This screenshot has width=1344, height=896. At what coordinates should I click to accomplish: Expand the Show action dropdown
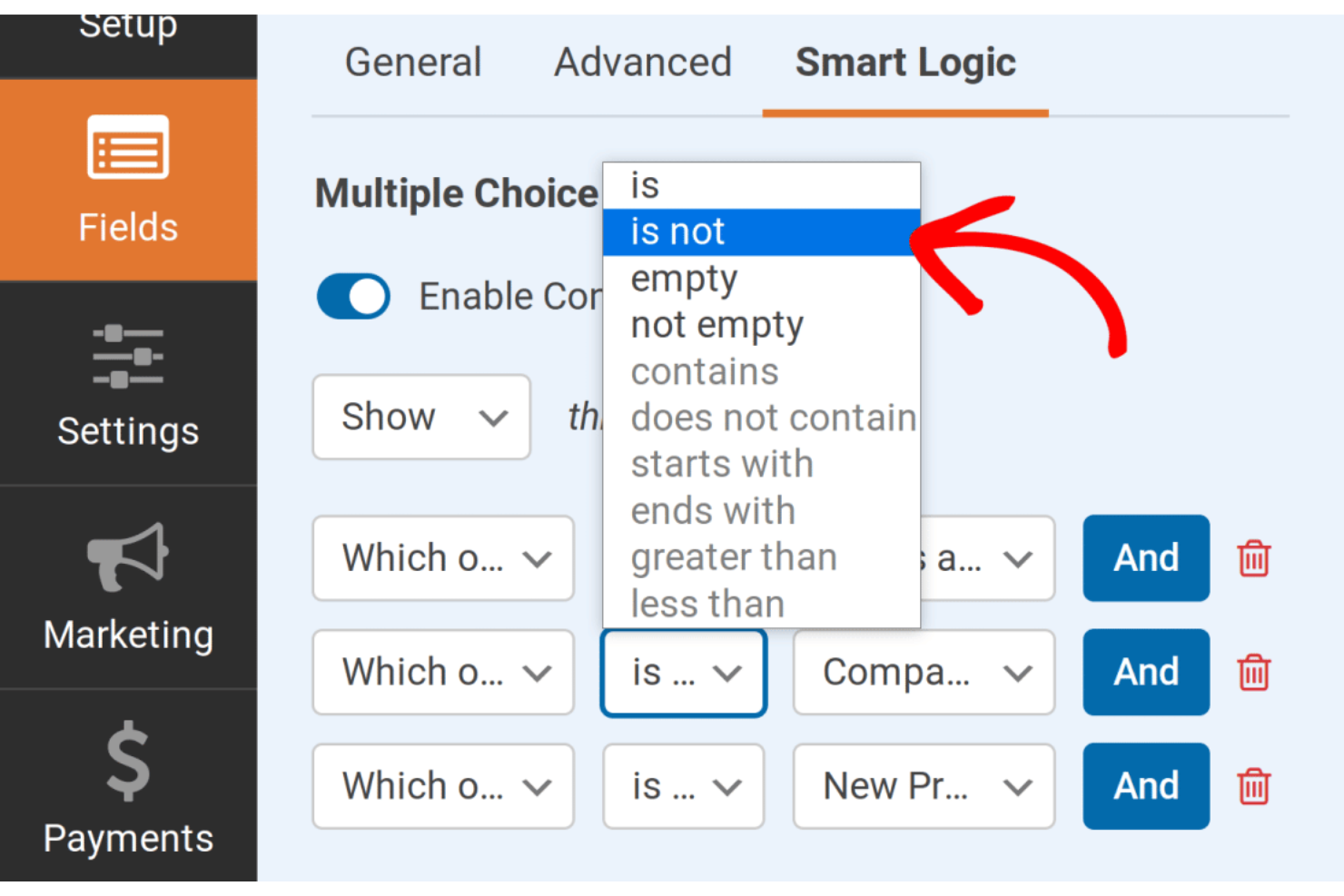tap(421, 418)
